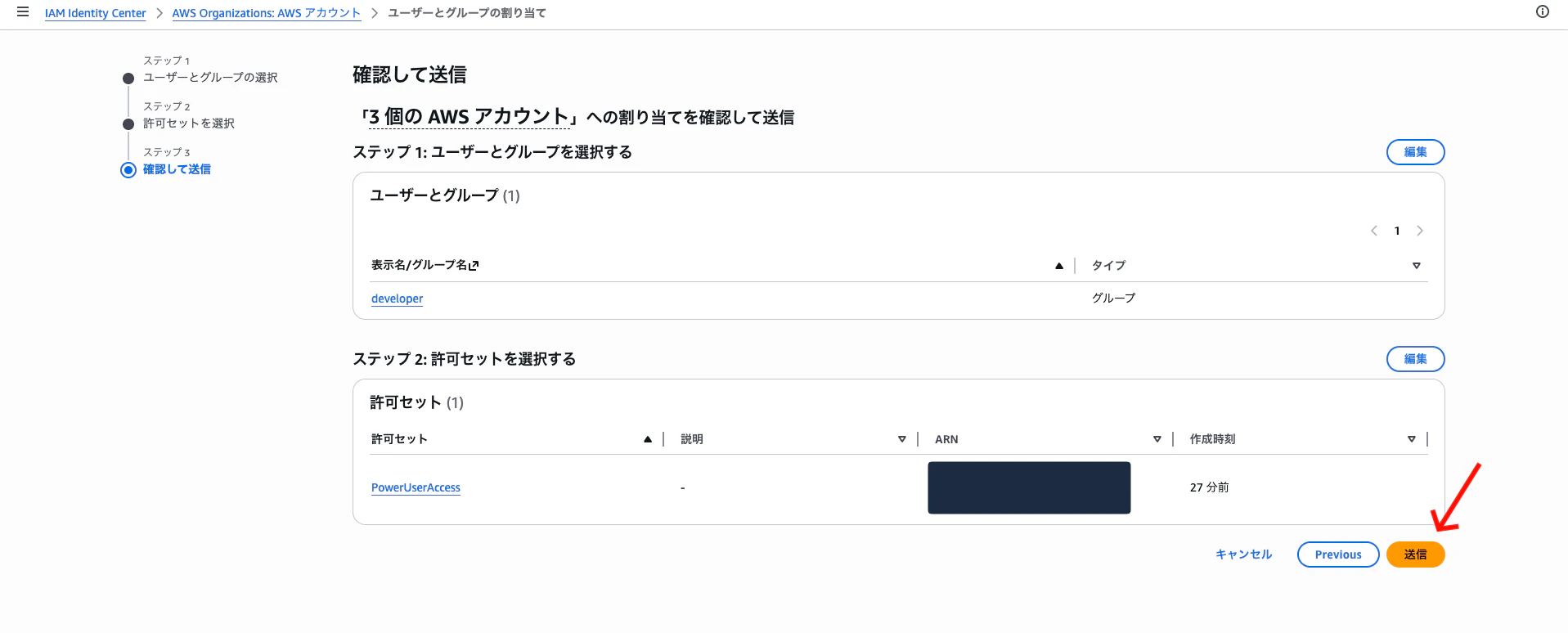Select the ステップ 1 step indicator circle
Viewport: 1568px width, 633px height.
(x=128, y=79)
